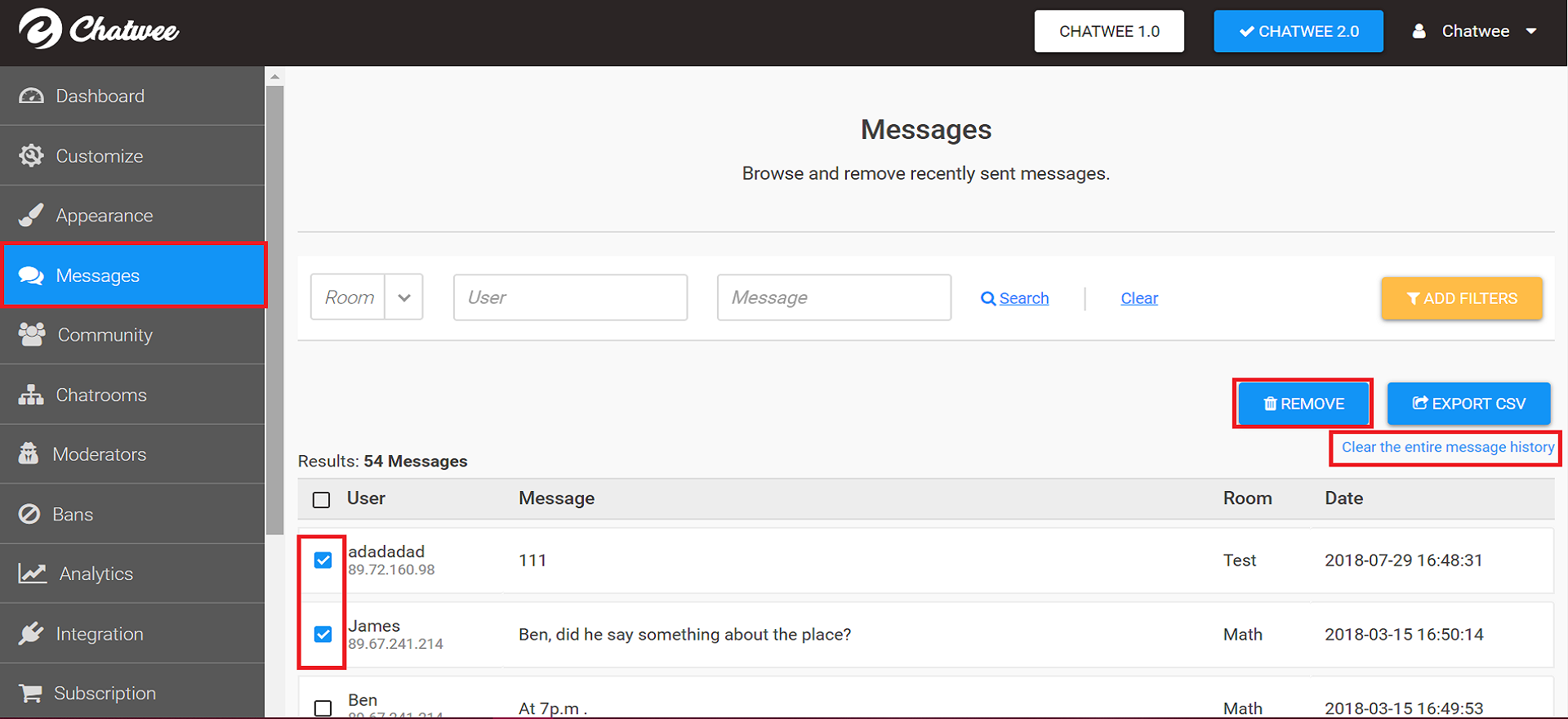Click the Chatwee logo icon
The height and width of the screenshot is (719, 1568).
point(40,29)
